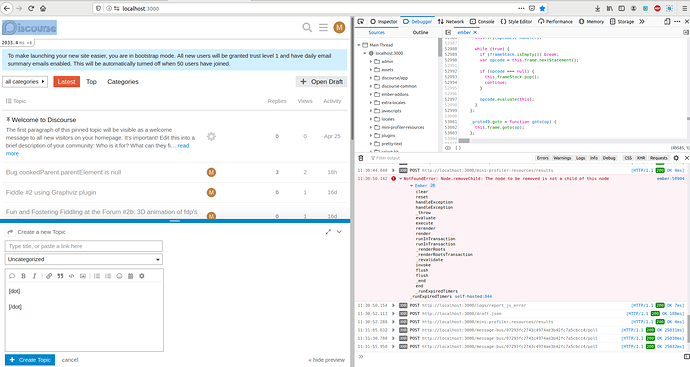Insert preformatted code in the composer
This screenshot has height=367, width=690.
click(x=71, y=276)
